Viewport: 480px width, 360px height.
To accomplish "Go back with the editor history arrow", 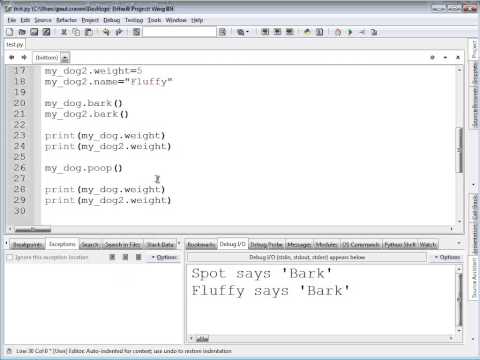I will pyautogui.click(x=12, y=57).
